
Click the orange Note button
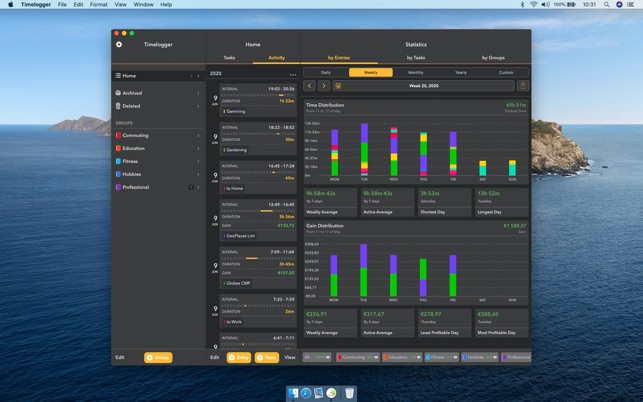[267, 357]
